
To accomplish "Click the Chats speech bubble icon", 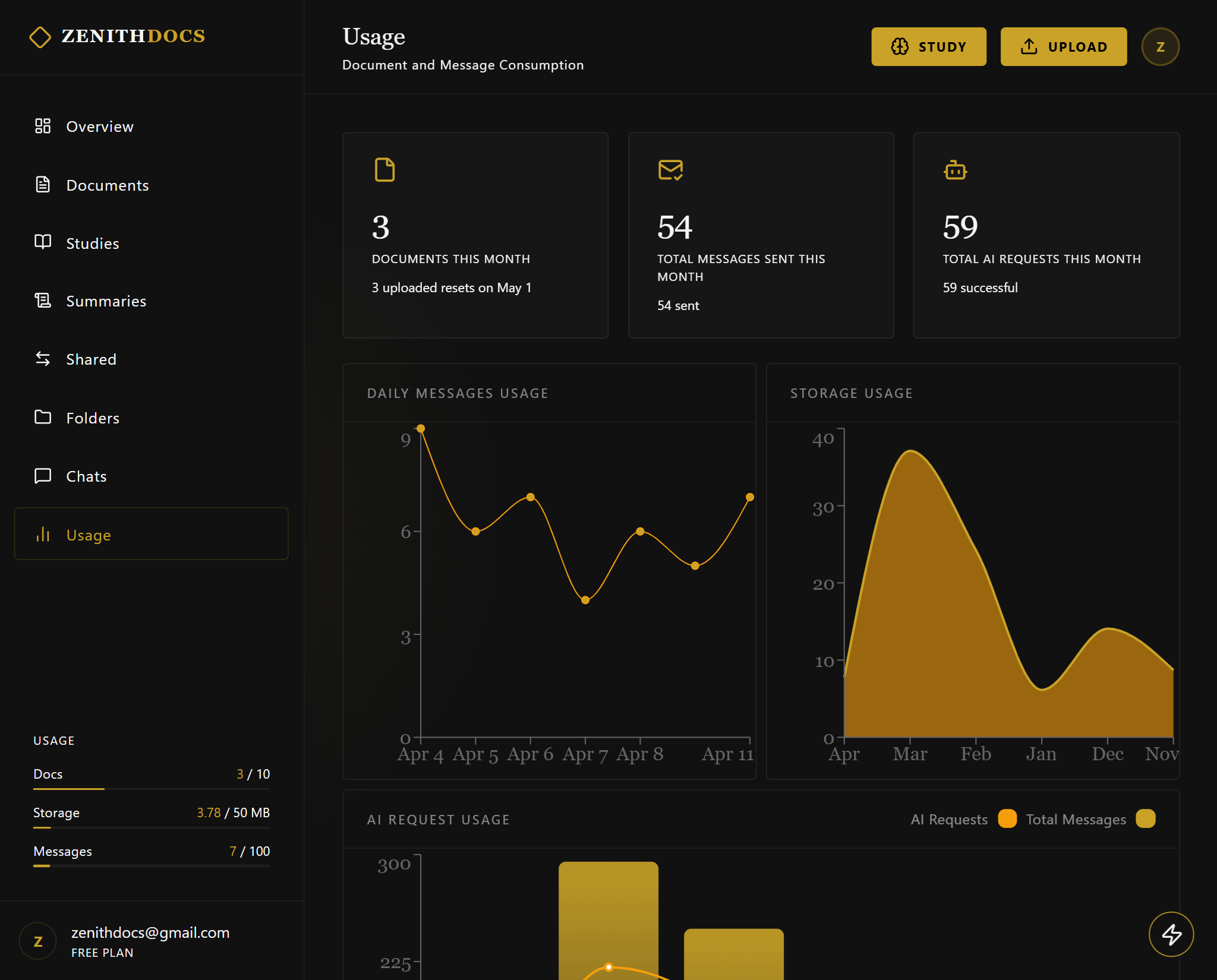I will tap(43, 476).
